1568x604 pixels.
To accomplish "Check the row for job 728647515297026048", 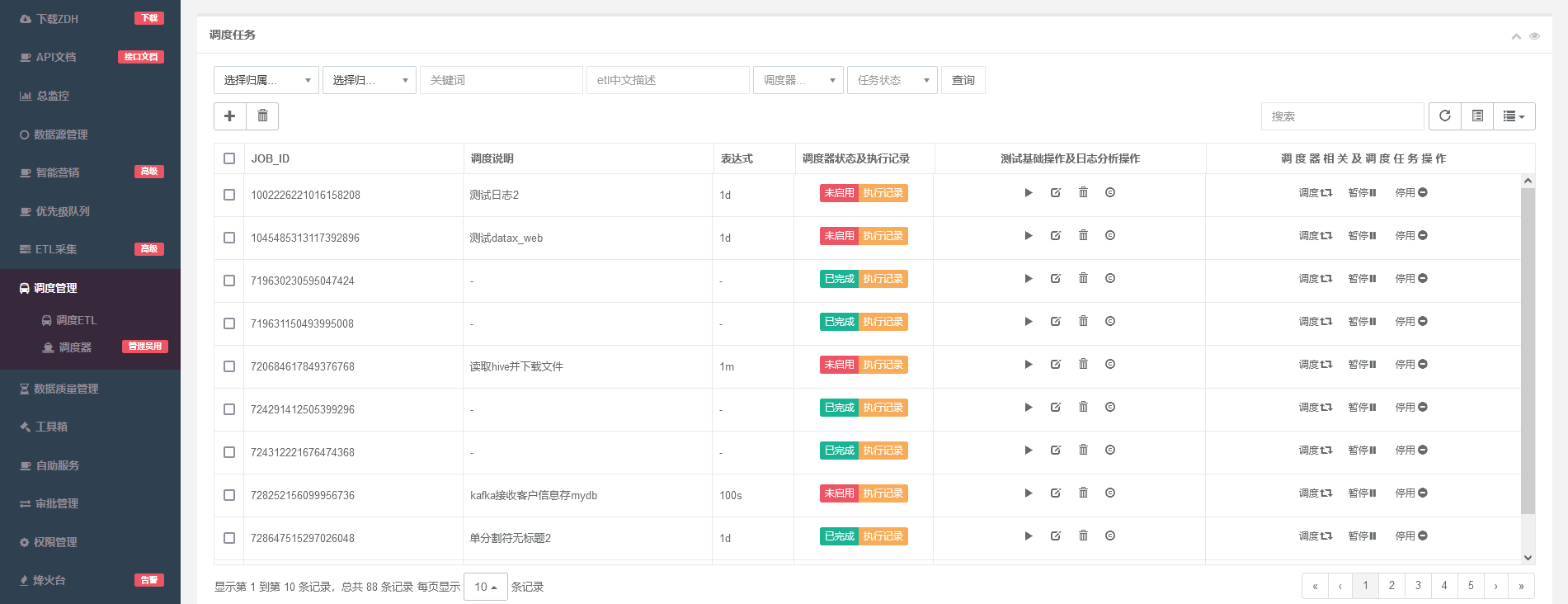I will (x=229, y=538).
